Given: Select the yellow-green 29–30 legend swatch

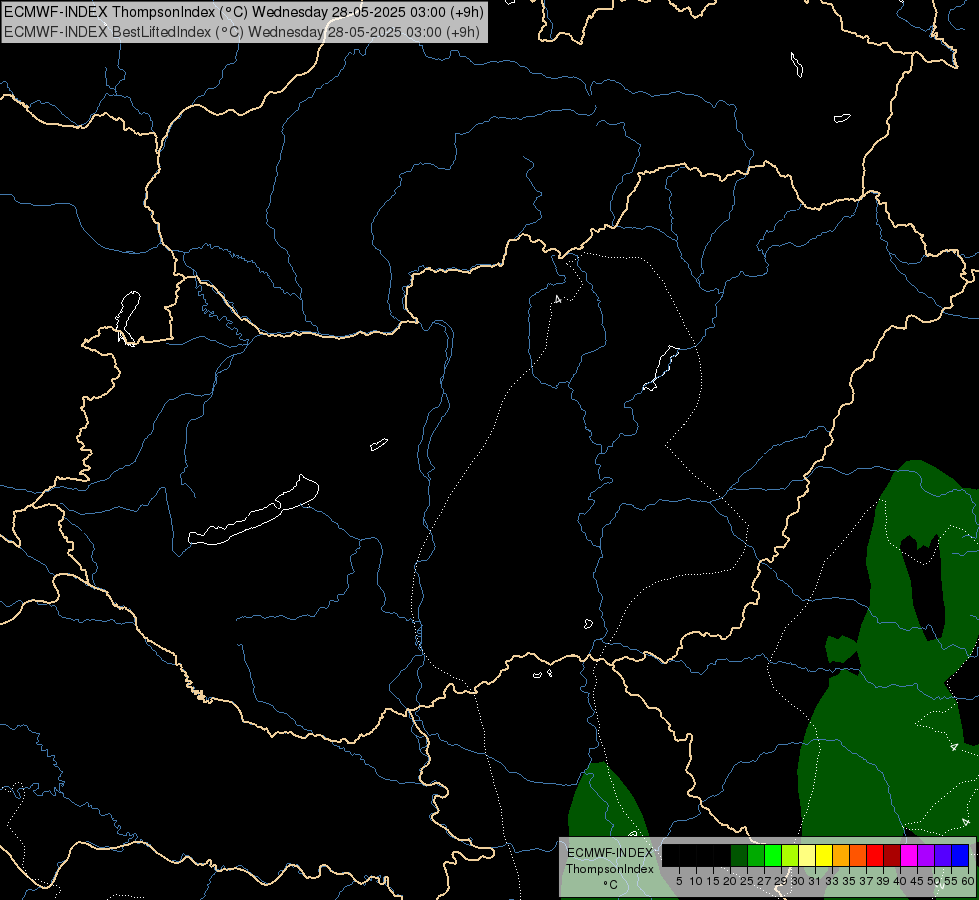Looking at the screenshot, I should click(x=790, y=855).
